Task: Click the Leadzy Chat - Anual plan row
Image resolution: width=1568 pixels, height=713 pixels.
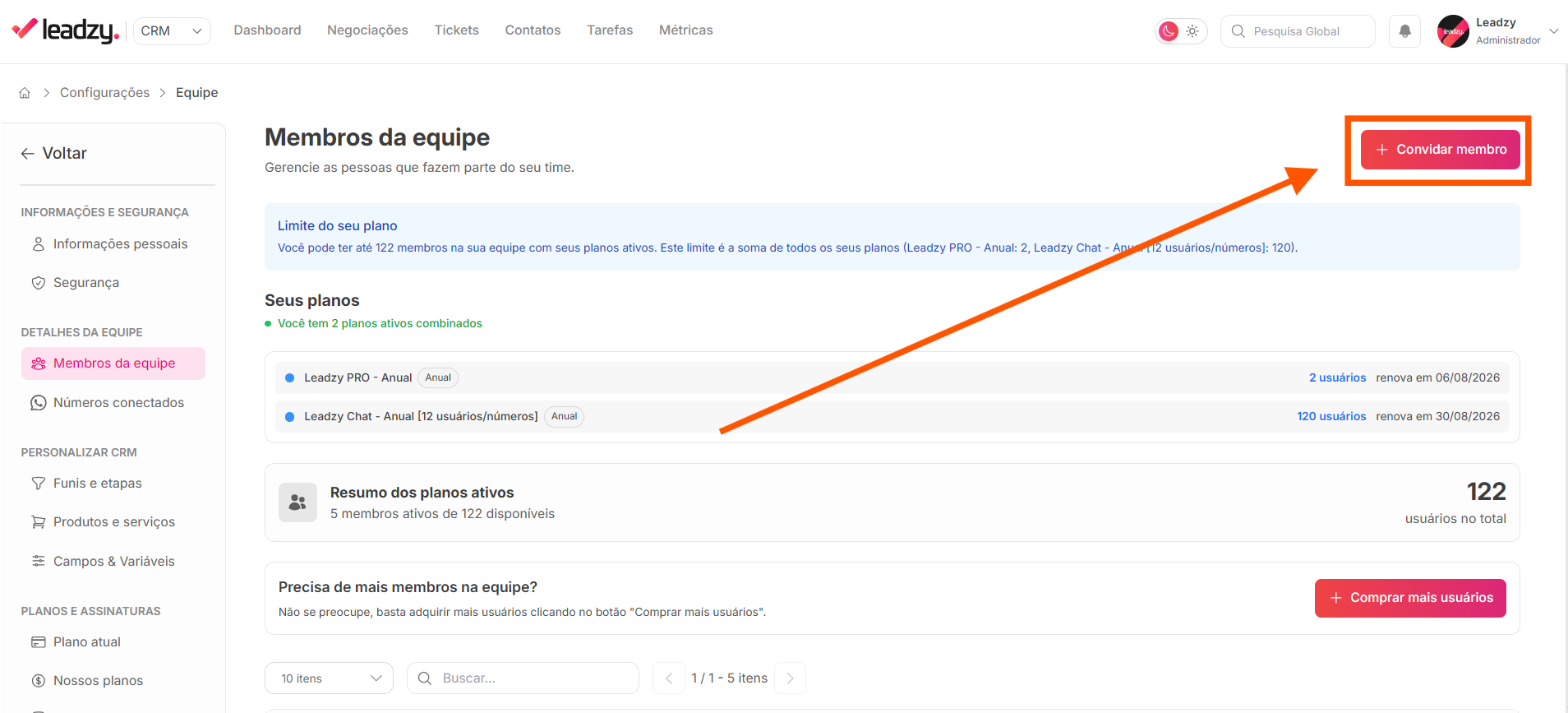Action: [892, 416]
